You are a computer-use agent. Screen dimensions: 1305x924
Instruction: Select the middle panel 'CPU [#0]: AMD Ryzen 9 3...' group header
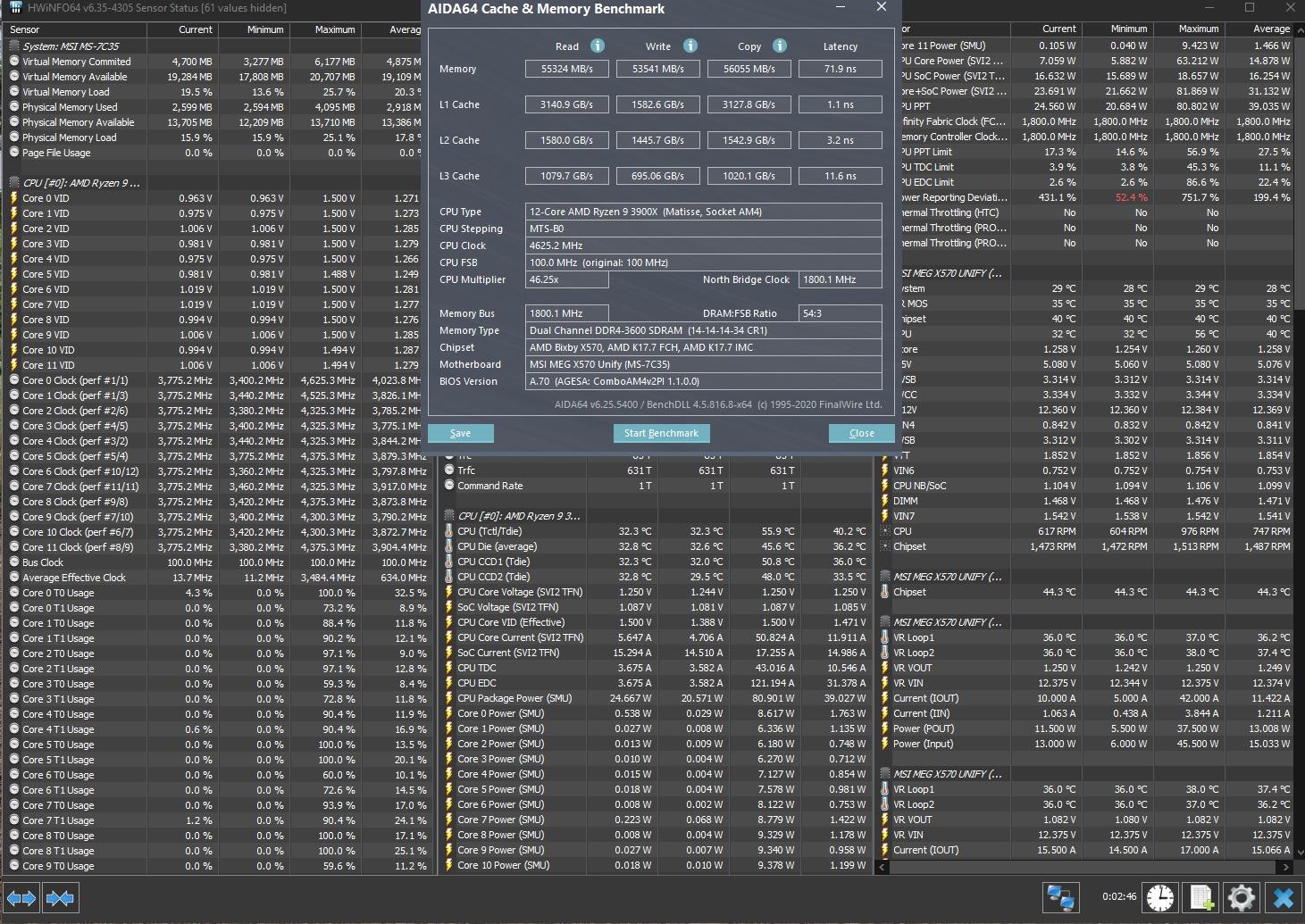519,516
